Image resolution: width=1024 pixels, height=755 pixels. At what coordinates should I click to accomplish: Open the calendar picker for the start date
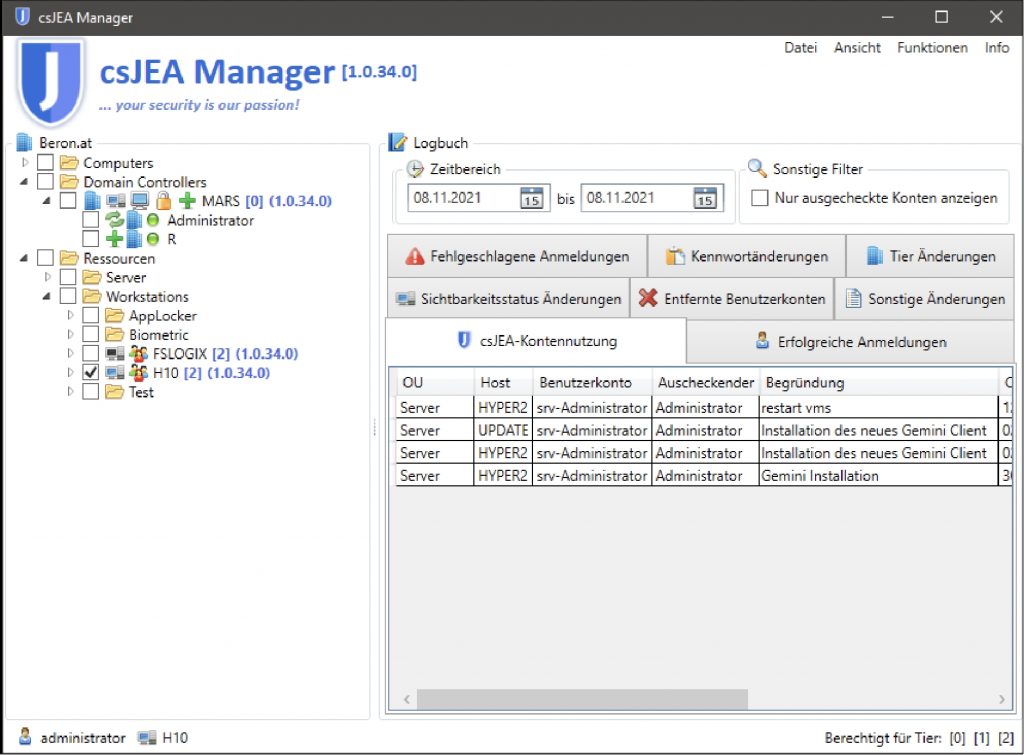(x=530, y=198)
